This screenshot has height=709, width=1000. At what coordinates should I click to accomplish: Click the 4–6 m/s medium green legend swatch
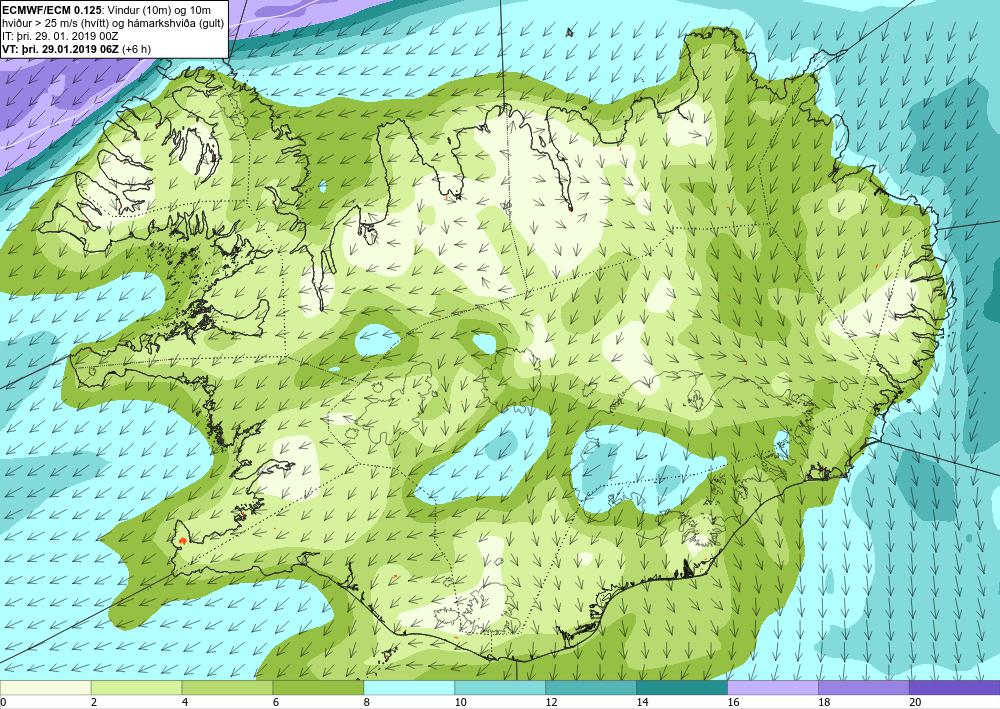pos(227,688)
